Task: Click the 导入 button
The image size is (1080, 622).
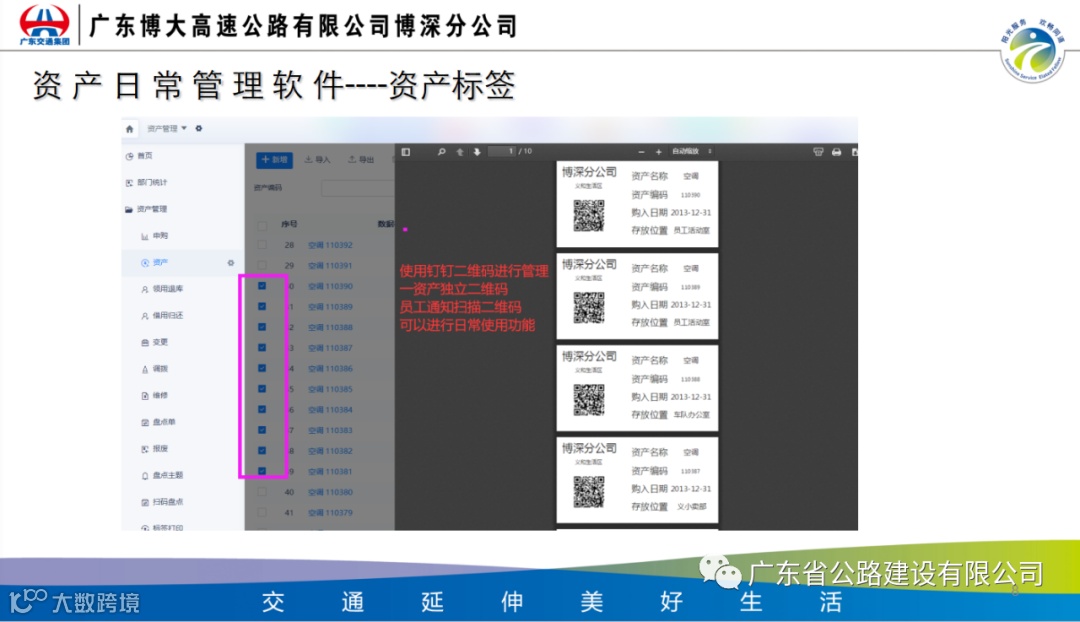Action: coord(318,160)
